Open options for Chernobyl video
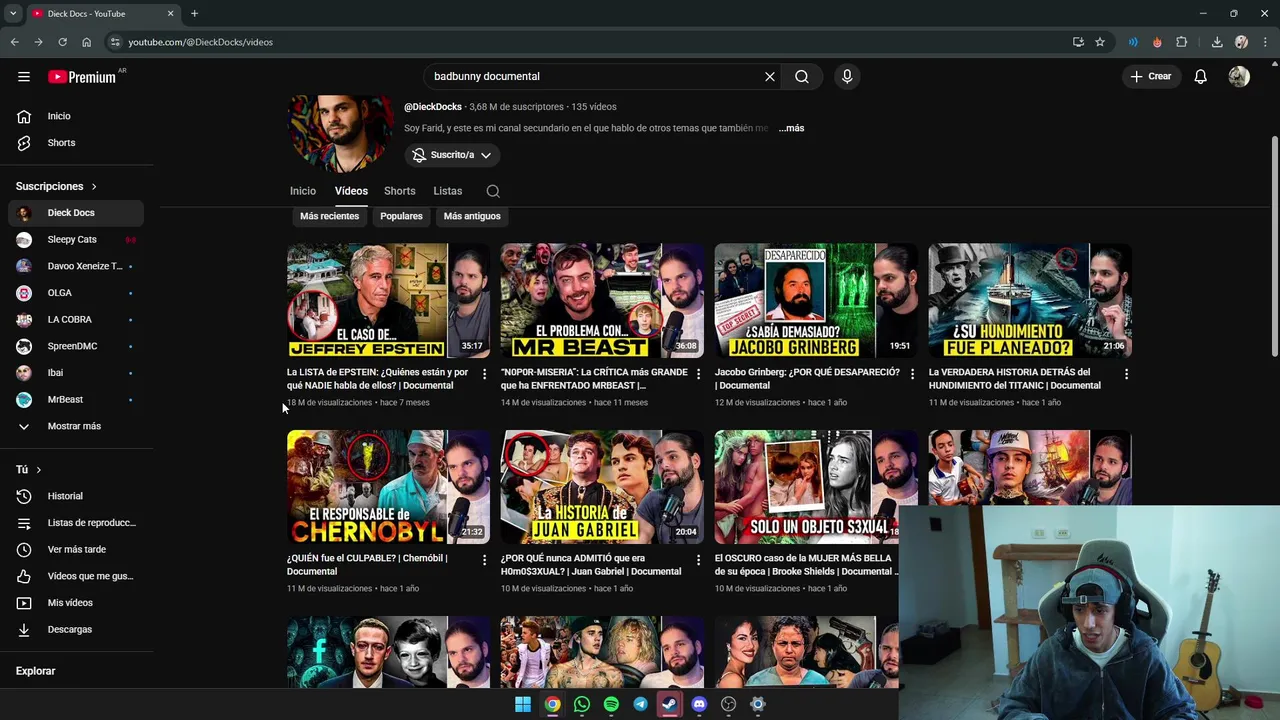 coord(485,560)
